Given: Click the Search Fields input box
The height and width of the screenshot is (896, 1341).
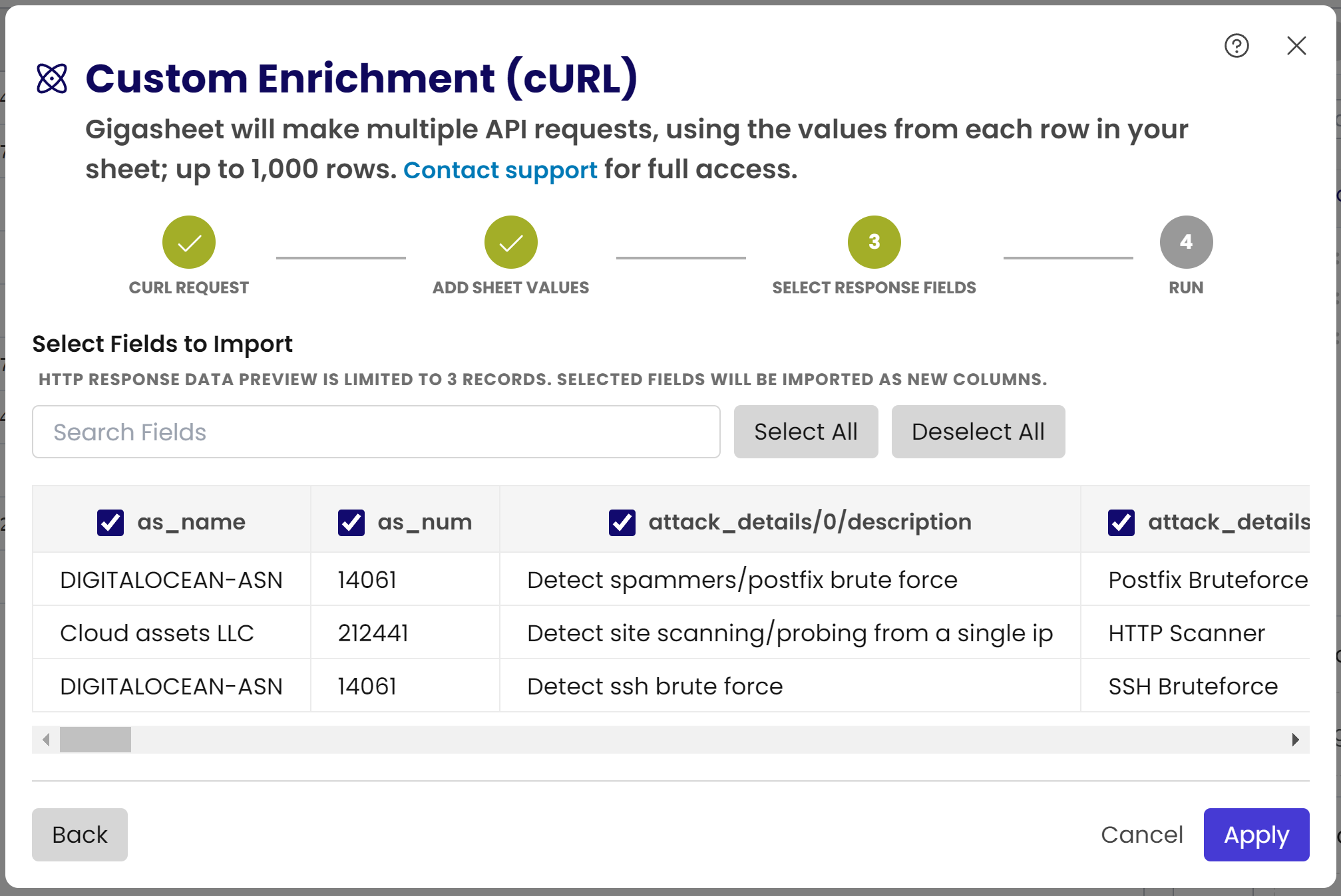Looking at the screenshot, I should click(x=376, y=432).
